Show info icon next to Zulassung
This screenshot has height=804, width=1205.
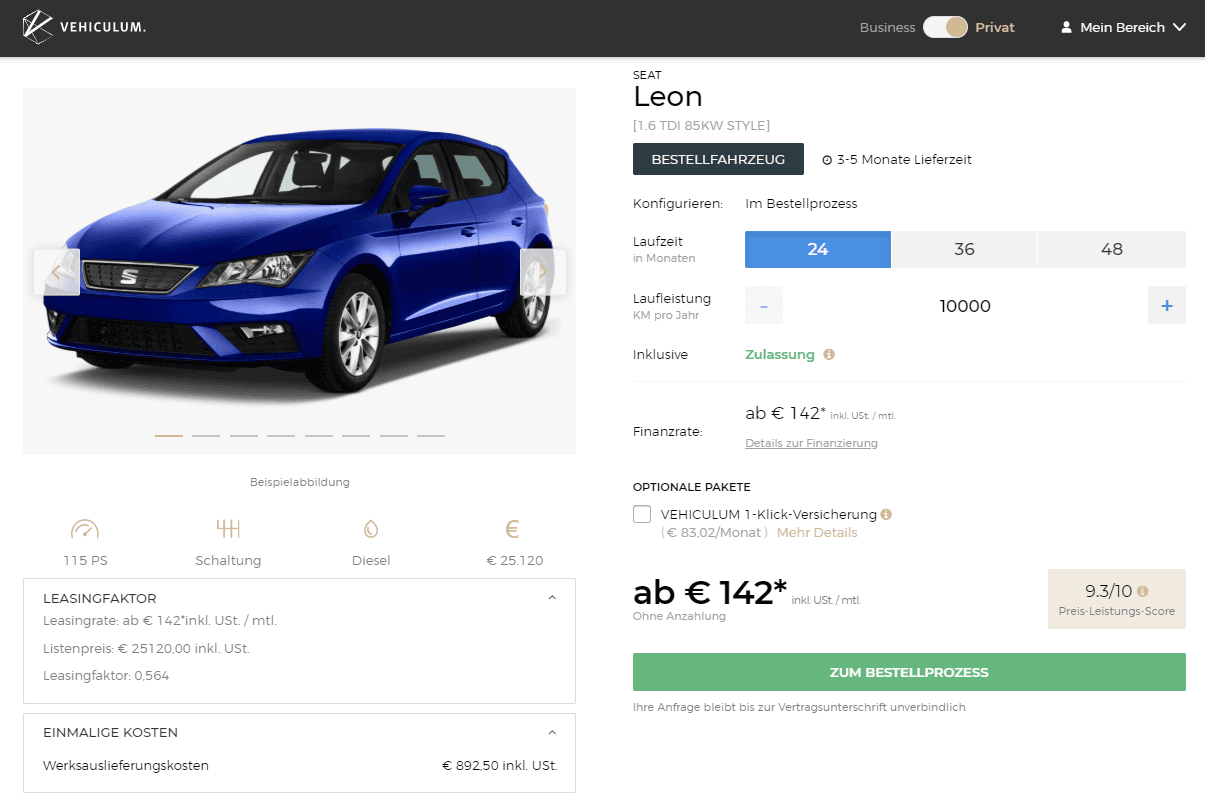click(x=829, y=354)
